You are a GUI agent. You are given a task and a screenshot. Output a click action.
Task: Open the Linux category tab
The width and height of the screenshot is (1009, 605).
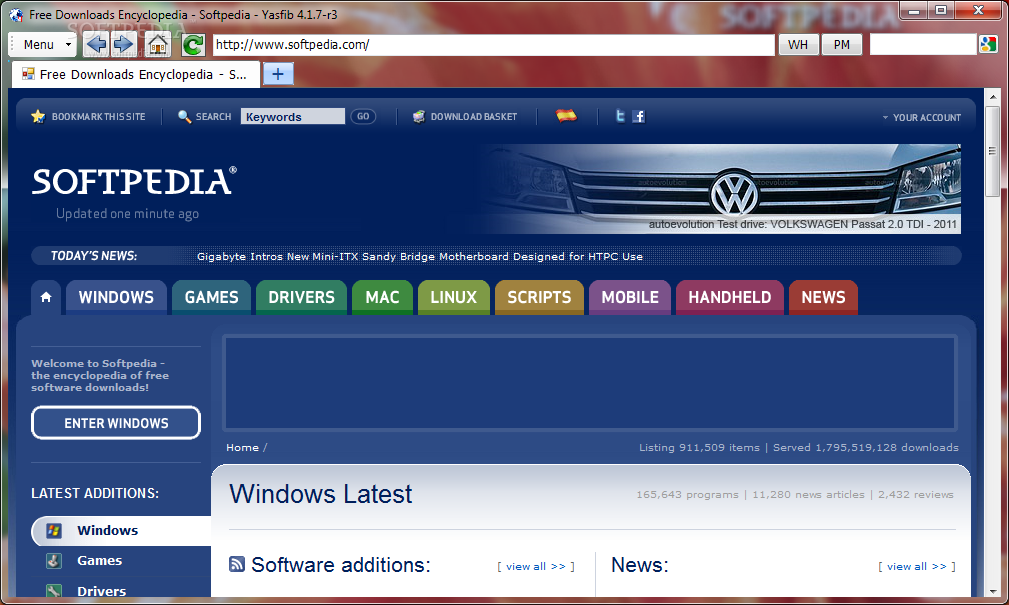pyautogui.click(x=454, y=297)
